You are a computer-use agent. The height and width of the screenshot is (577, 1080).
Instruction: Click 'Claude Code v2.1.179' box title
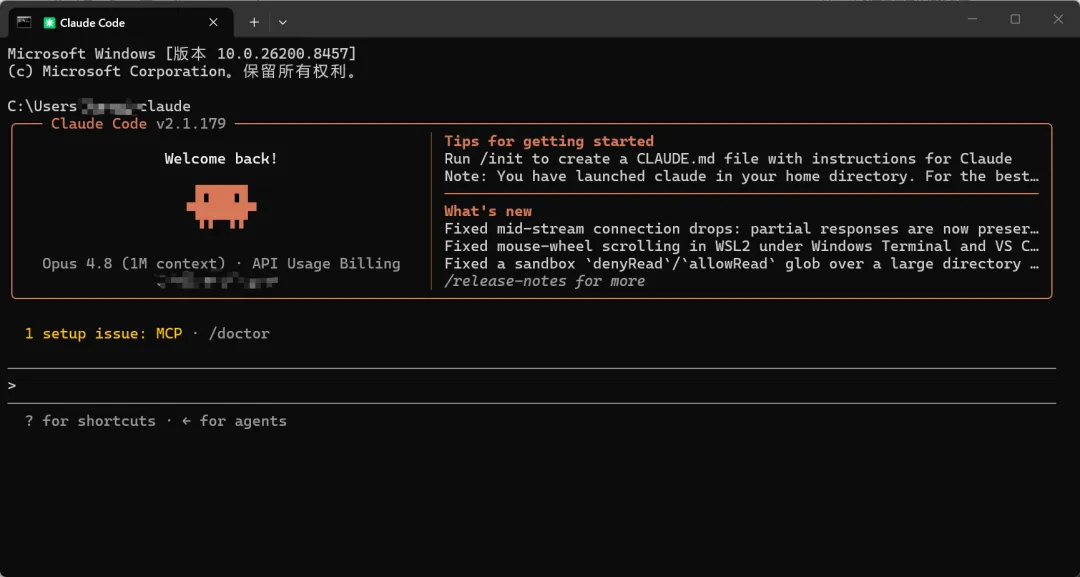pos(138,124)
